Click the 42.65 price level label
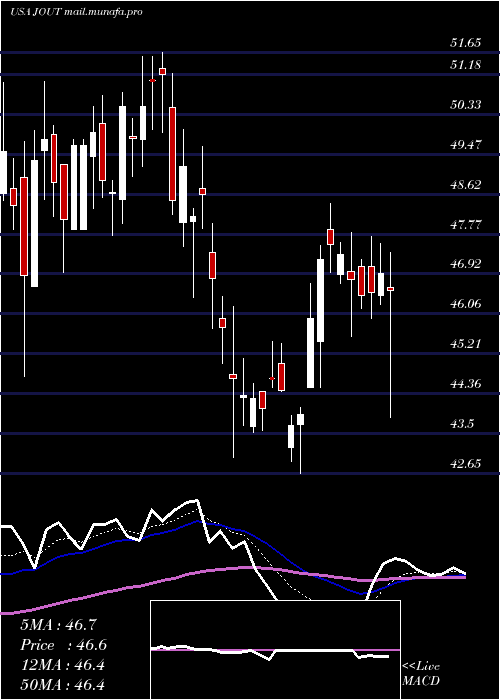 pyautogui.click(x=465, y=463)
